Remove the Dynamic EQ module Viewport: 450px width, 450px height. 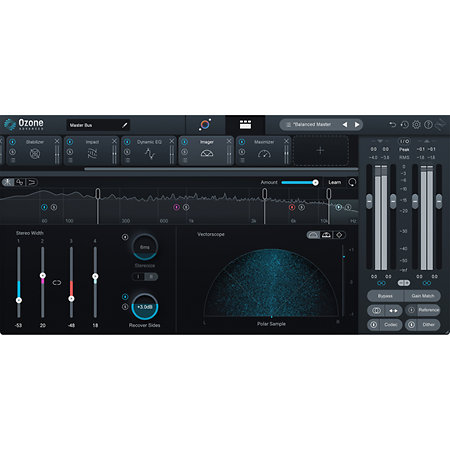tap(172, 141)
